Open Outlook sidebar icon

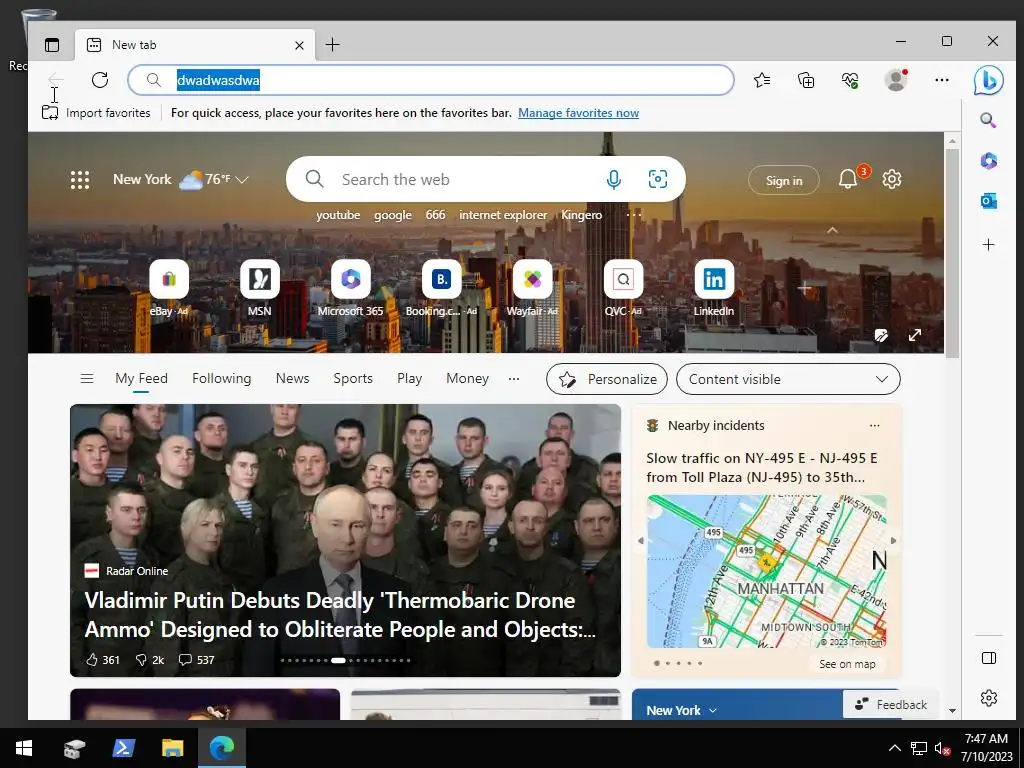click(989, 201)
